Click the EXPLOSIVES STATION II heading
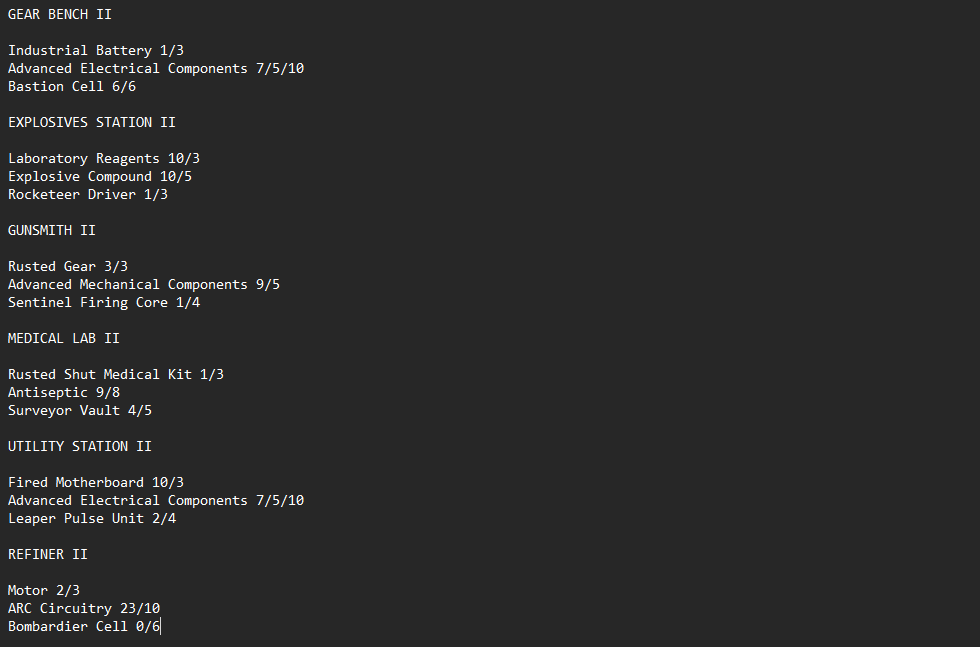The width and height of the screenshot is (980, 647). click(x=92, y=122)
